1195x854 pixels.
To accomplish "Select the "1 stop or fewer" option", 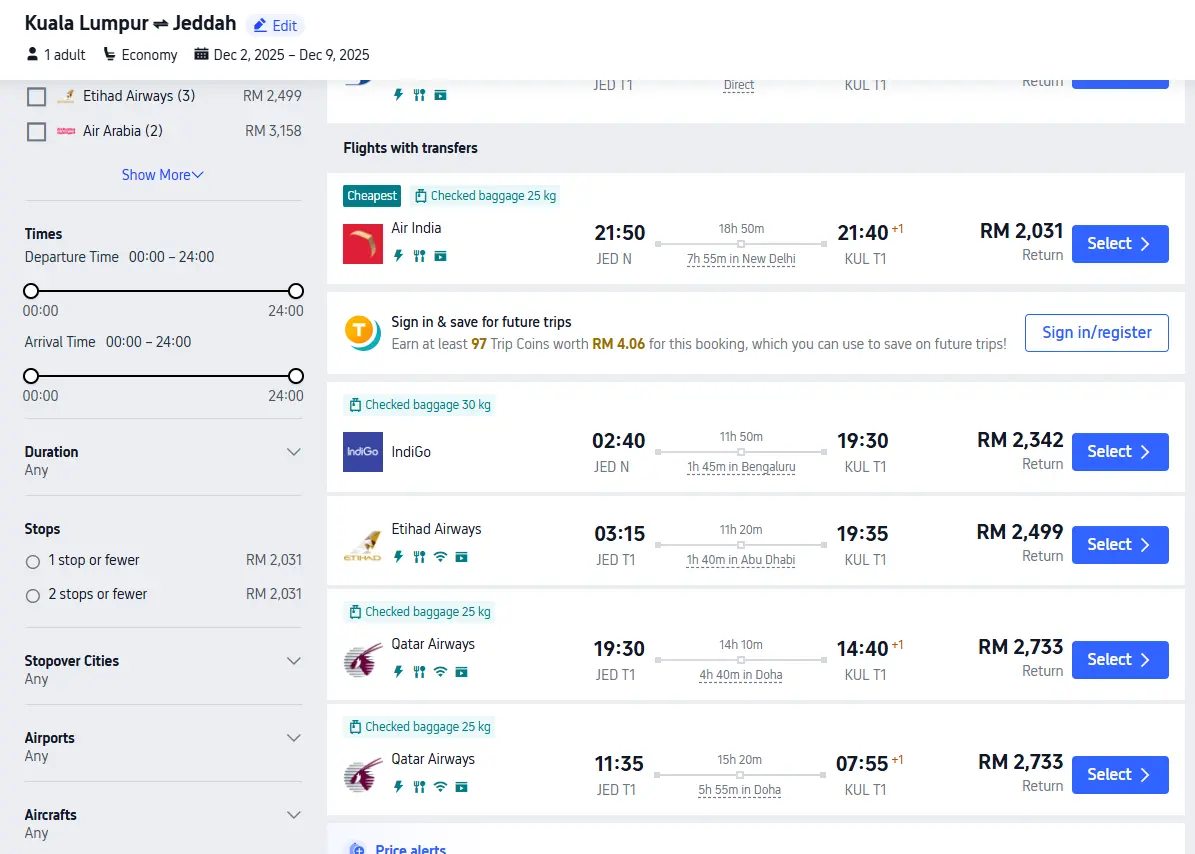I will [33, 562].
